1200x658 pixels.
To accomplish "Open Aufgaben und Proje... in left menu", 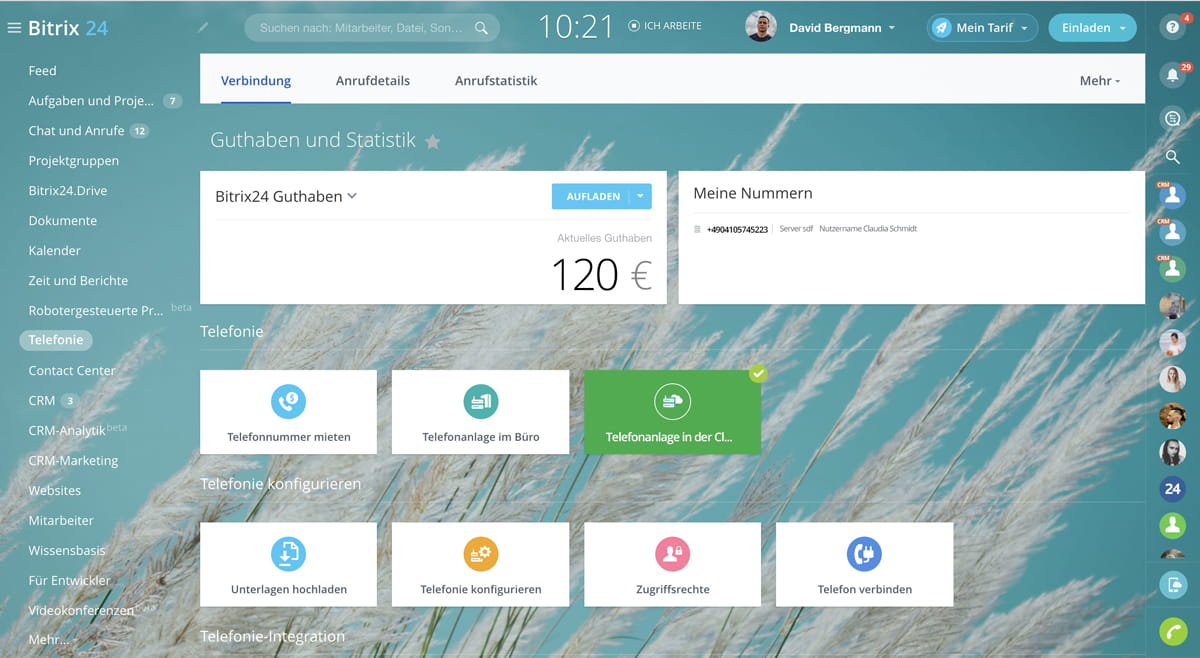I will (92, 101).
